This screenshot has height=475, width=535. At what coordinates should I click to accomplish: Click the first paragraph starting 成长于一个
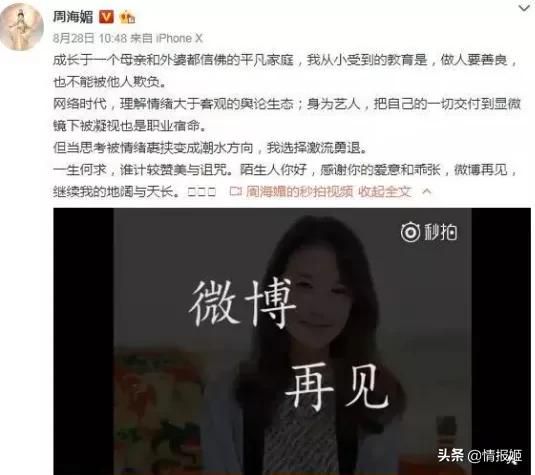tap(286, 71)
